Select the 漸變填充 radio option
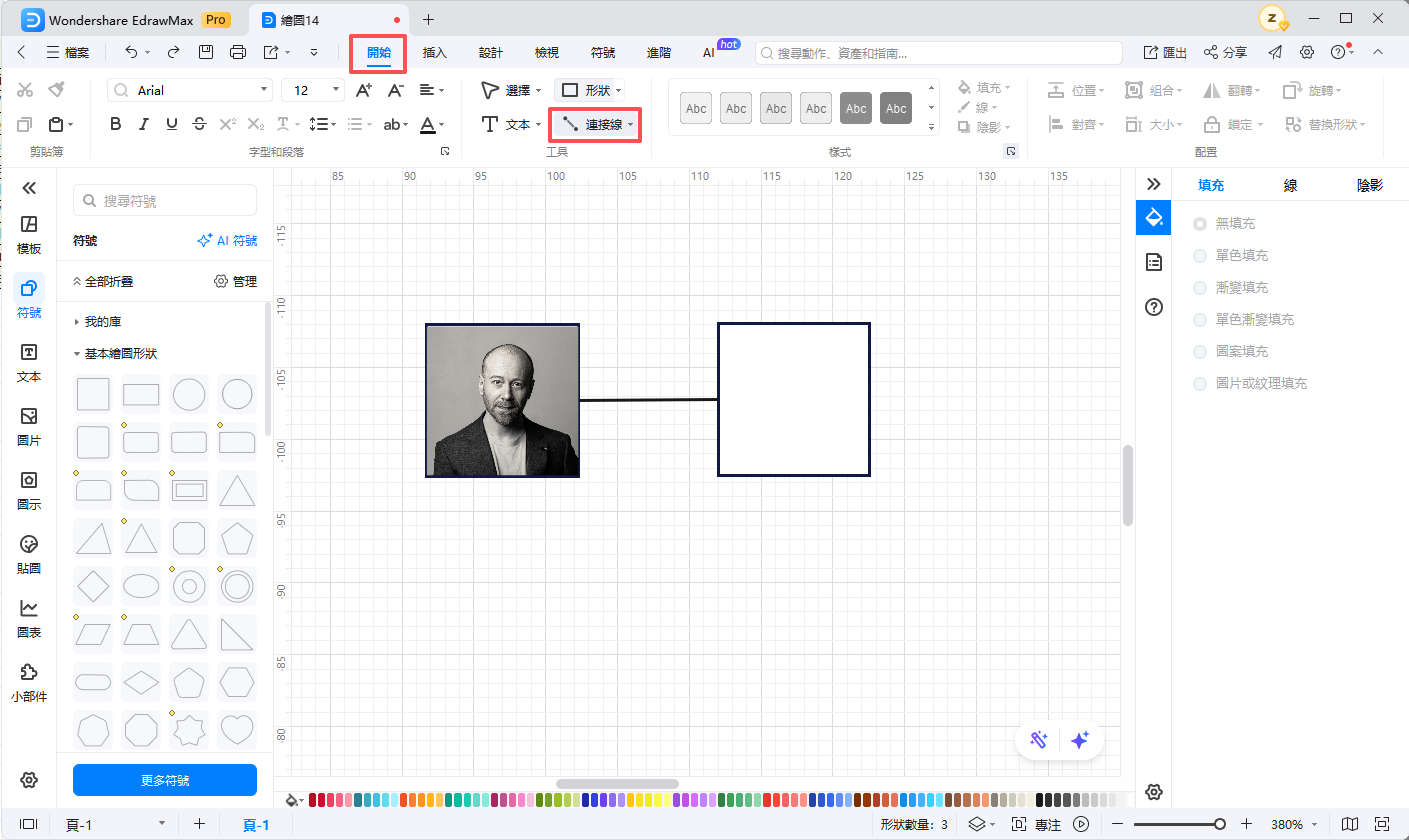The image size is (1409, 840). click(x=1200, y=288)
